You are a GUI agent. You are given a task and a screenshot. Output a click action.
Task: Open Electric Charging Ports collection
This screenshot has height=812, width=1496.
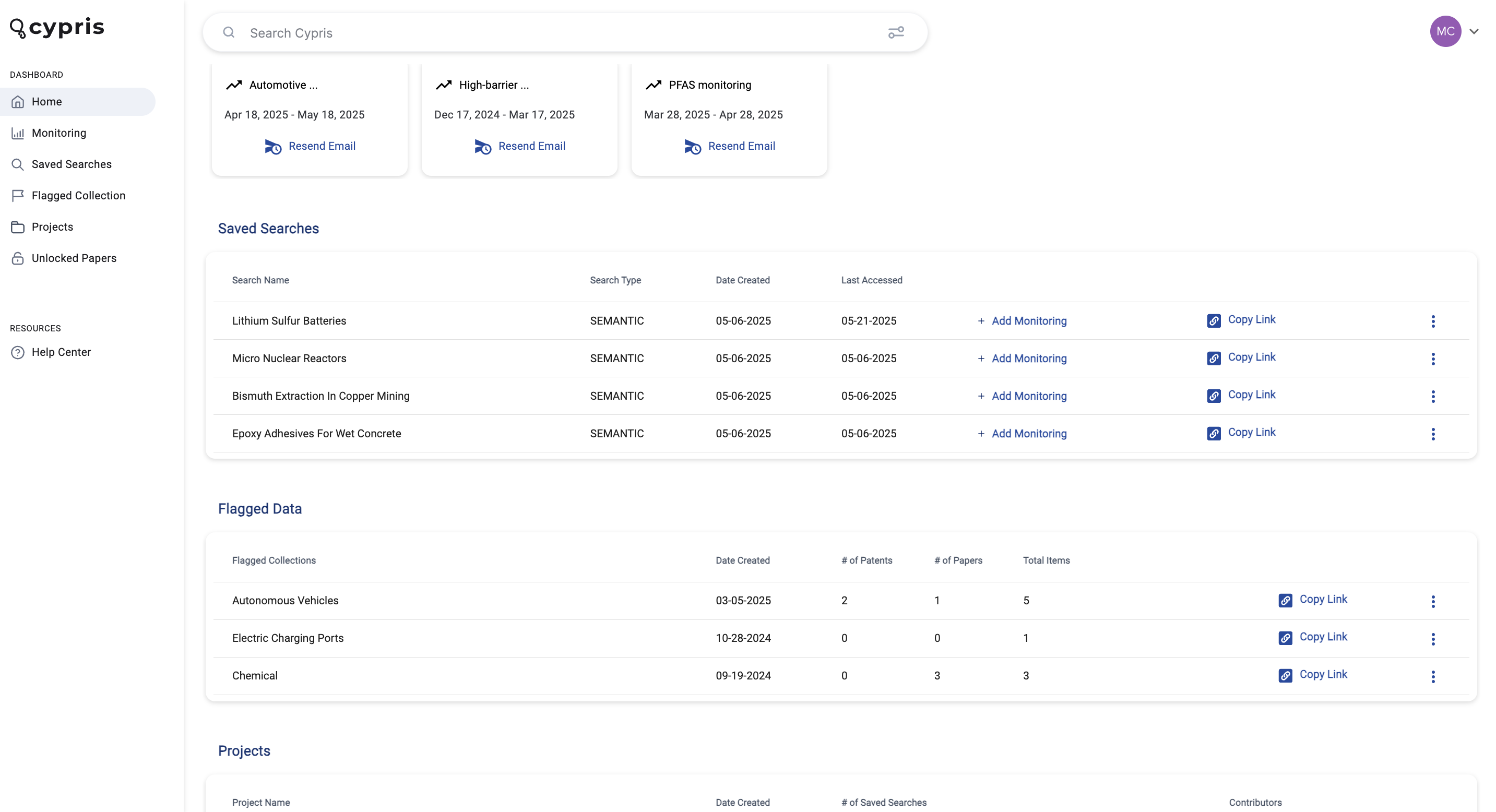[288, 638]
